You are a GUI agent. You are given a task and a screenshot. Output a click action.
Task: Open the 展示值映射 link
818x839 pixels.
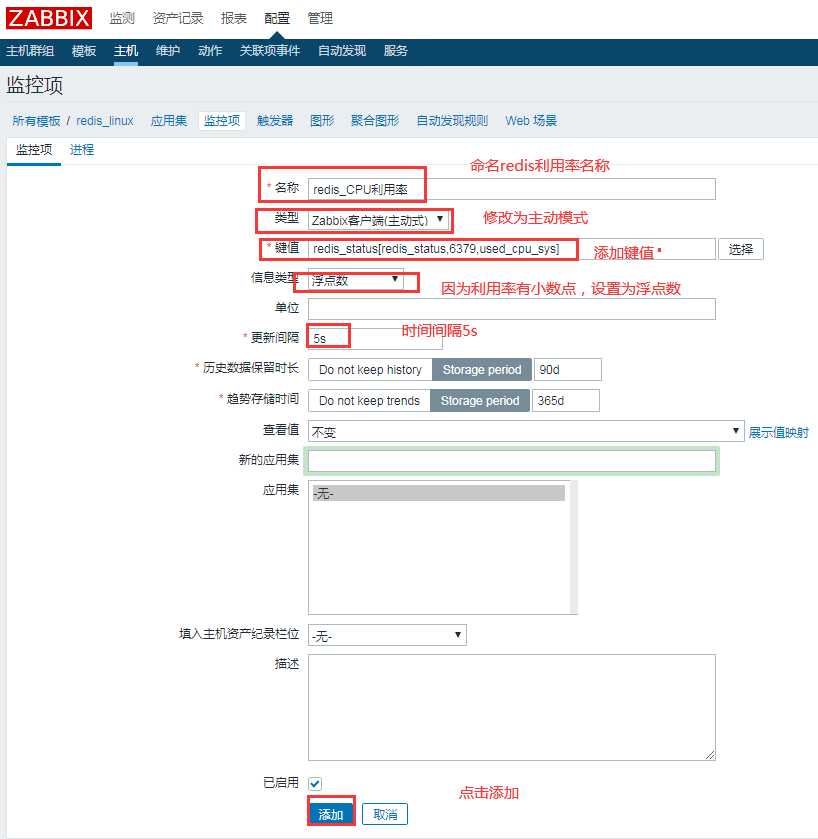(778, 432)
